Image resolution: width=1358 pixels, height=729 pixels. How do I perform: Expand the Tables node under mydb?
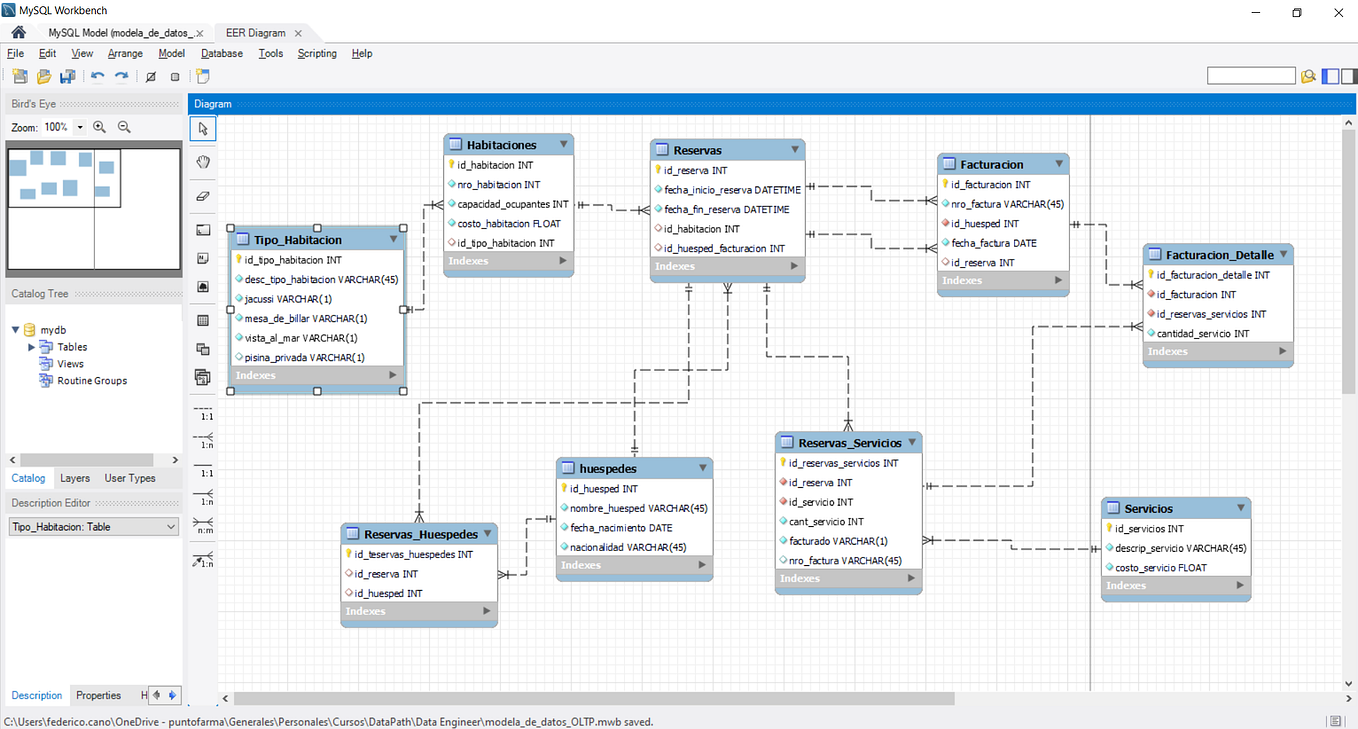[x=30, y=346]
